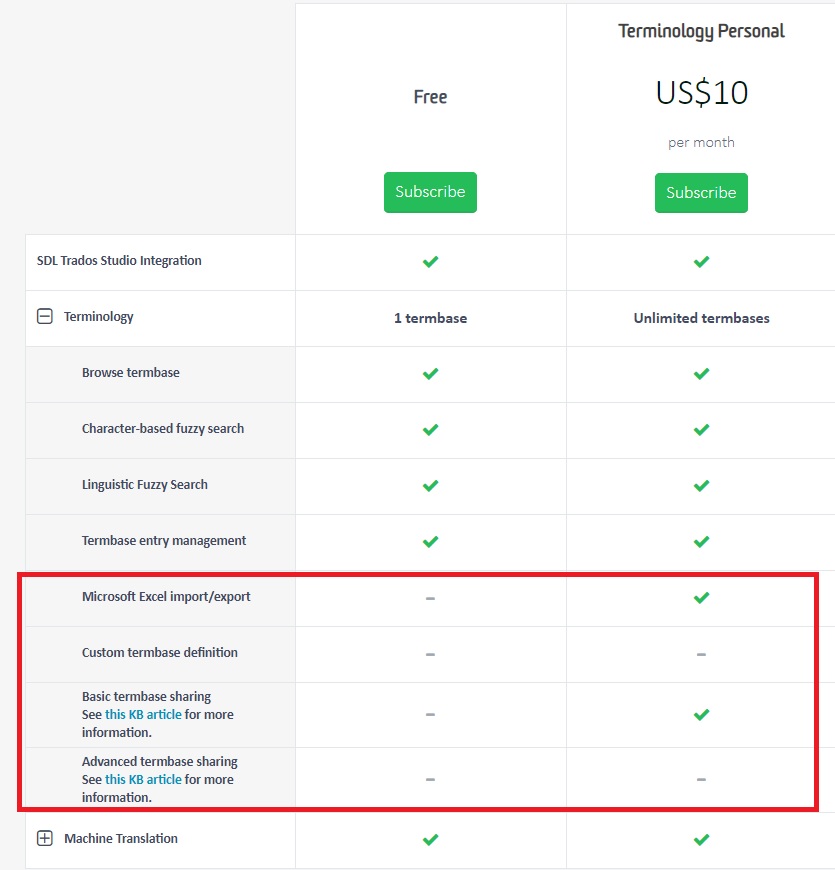Click Subscribe under the Free plan
Image resolution: width=835 pixels, height=870 pixels.
pos(430,192)
